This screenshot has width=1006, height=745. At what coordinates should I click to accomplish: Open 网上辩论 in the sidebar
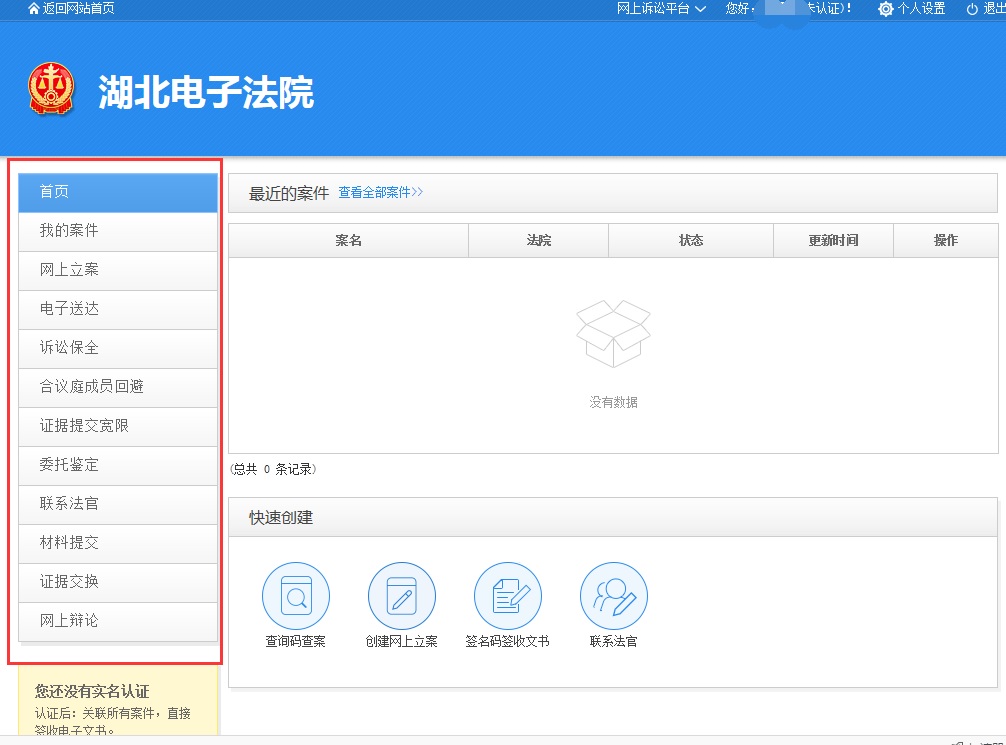118,621
